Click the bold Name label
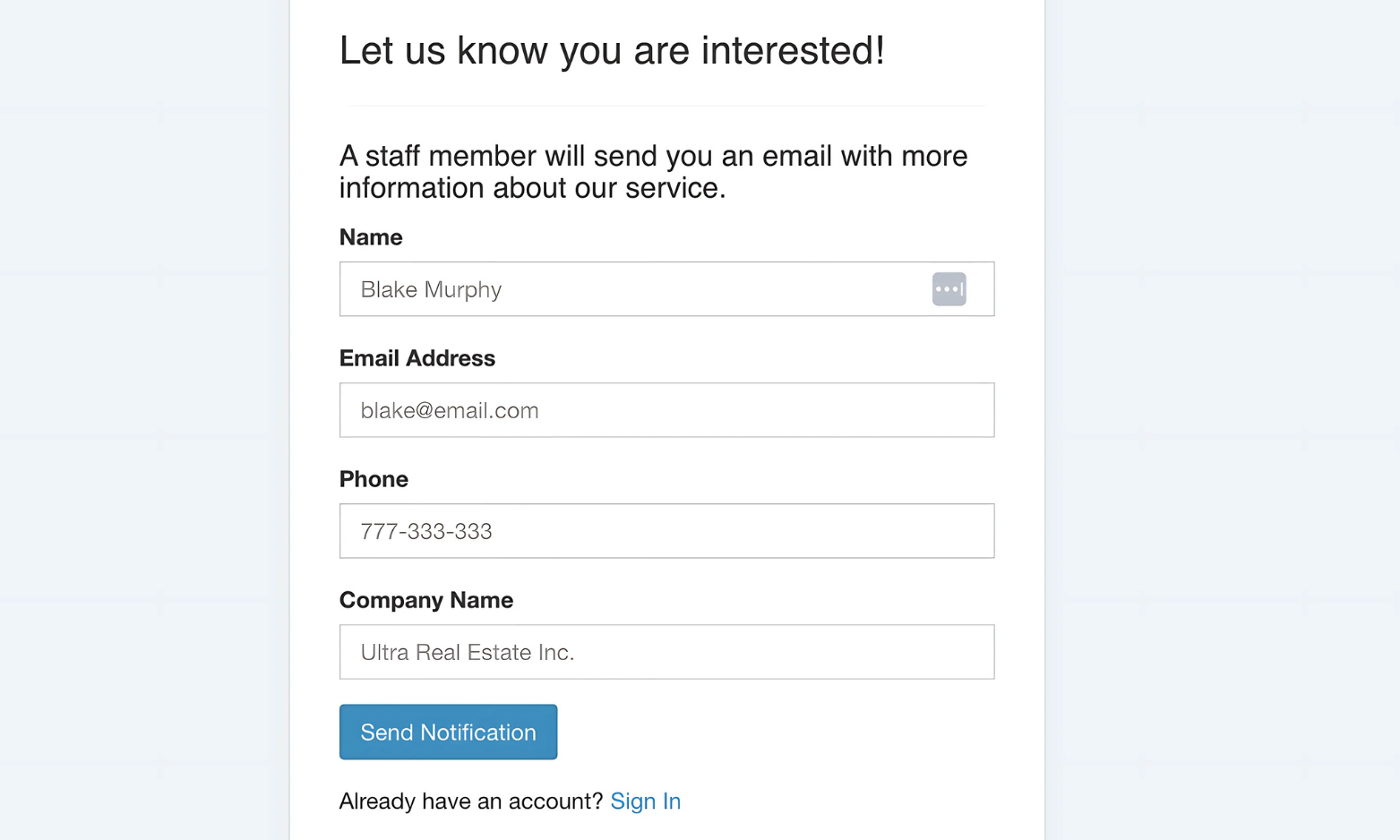1400x840 pixels. point(371,237)
